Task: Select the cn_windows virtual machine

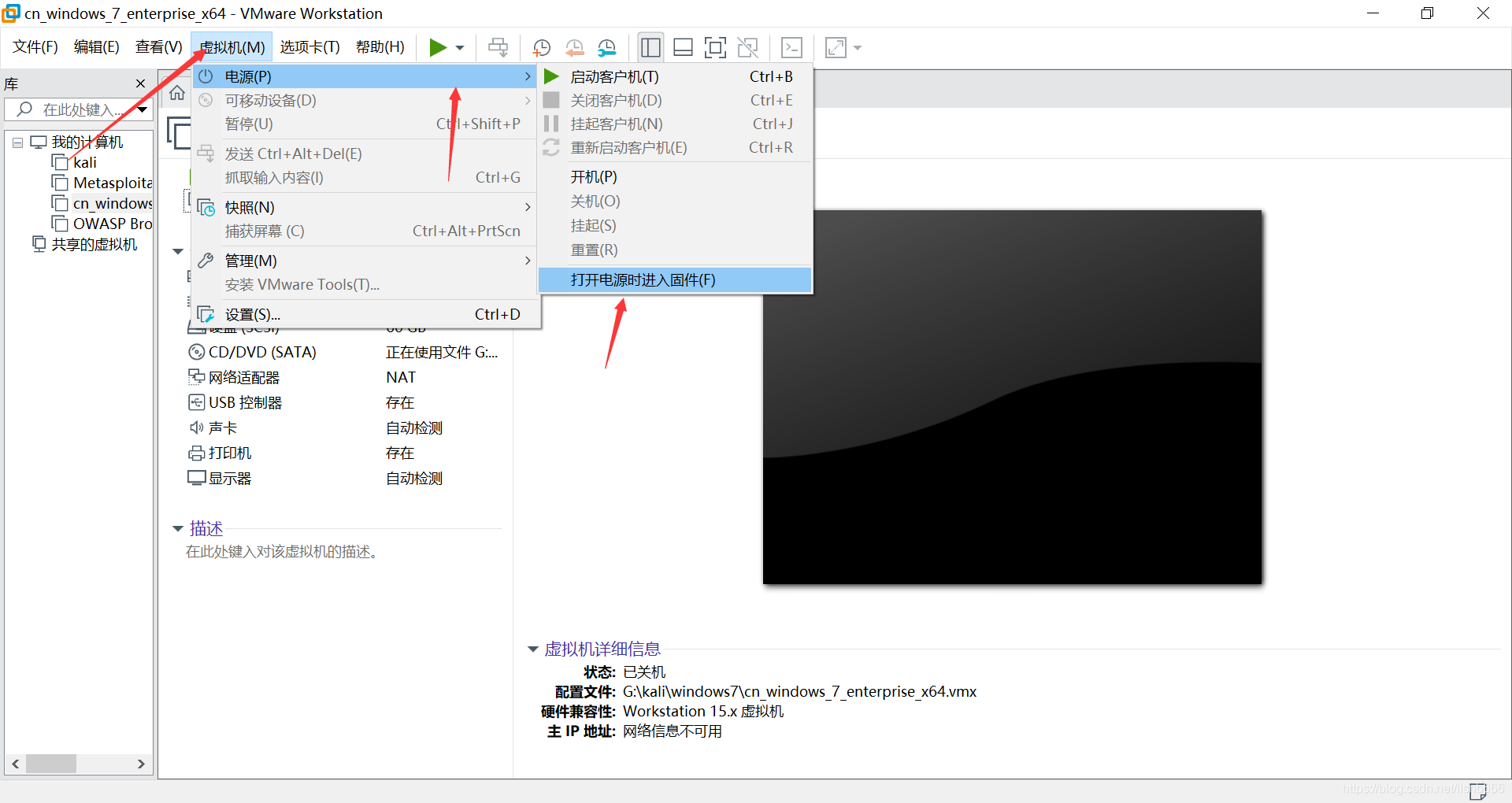Action: 102,203
